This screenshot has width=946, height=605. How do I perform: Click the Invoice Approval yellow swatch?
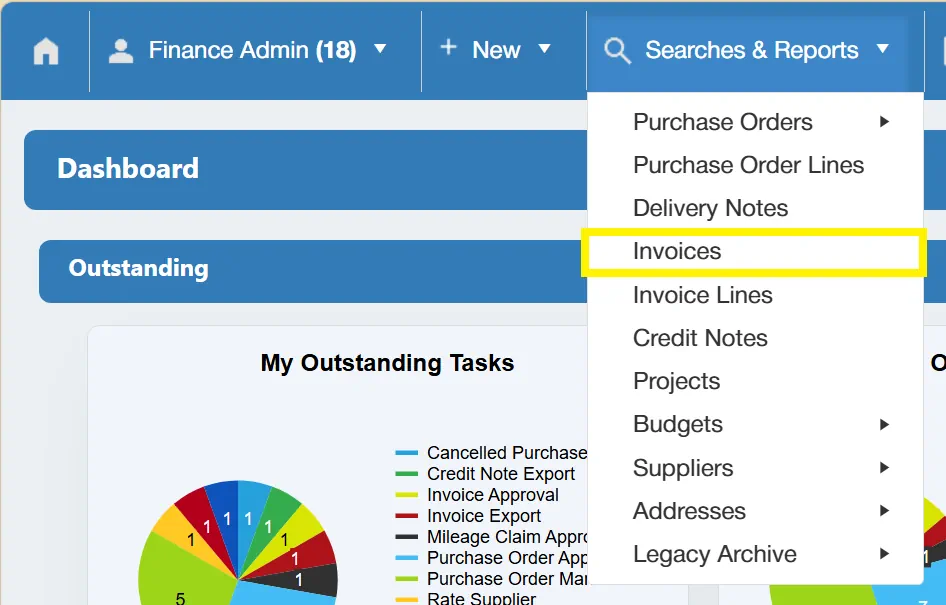pyautogui.click(x=407, y=495)
